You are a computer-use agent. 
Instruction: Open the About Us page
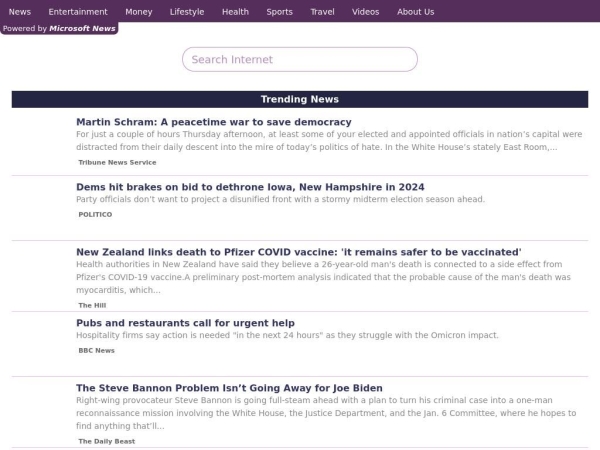tap(416, 12)
